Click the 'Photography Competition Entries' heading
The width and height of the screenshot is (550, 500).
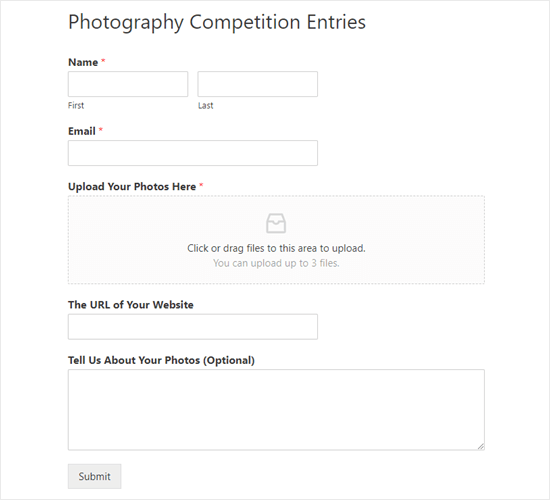tap(217, 22)
